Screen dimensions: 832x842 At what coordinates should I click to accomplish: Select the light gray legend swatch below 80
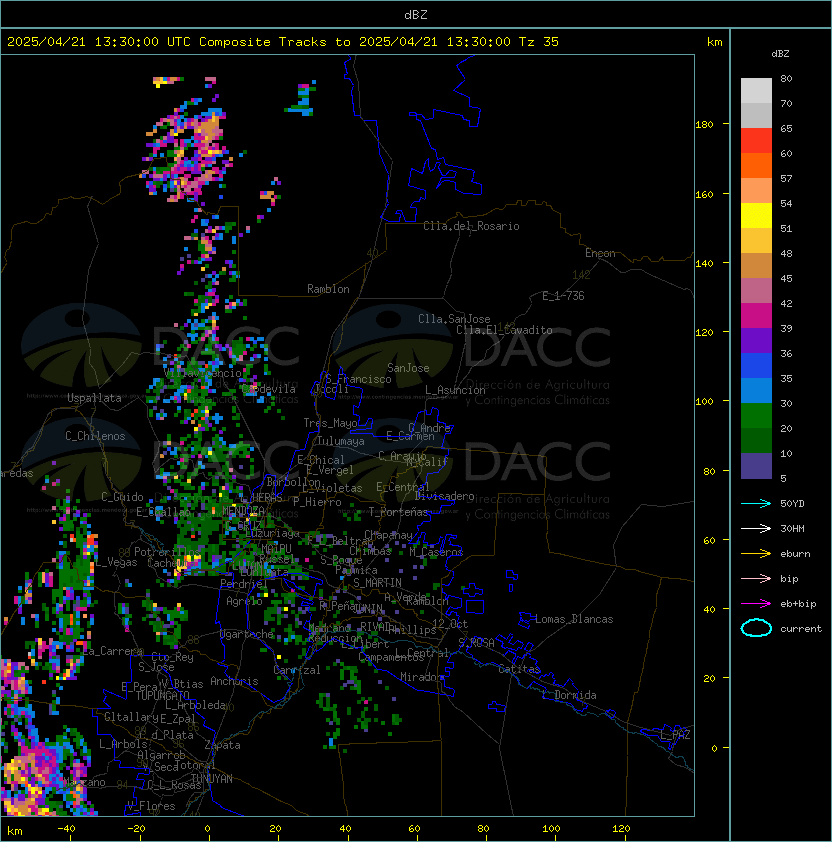coord(756,90)
